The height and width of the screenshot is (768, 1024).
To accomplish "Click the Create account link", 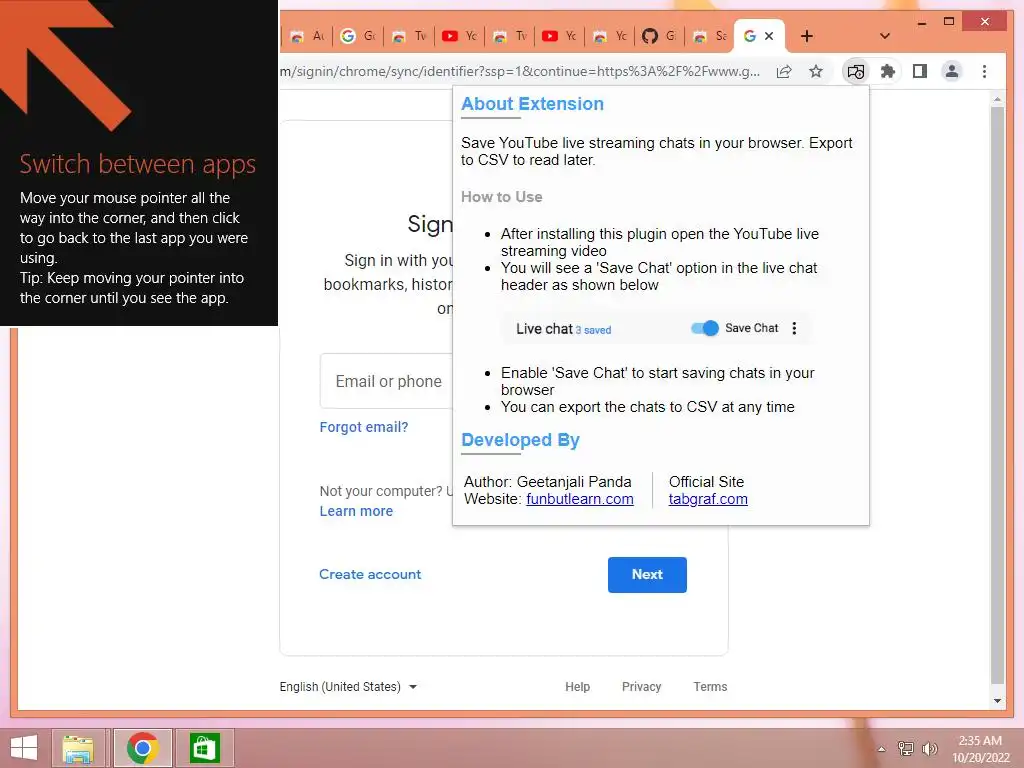I will click(370, 575).
